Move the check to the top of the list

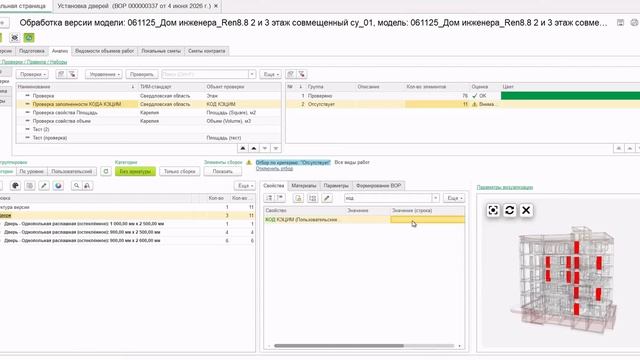pos(243,149)
